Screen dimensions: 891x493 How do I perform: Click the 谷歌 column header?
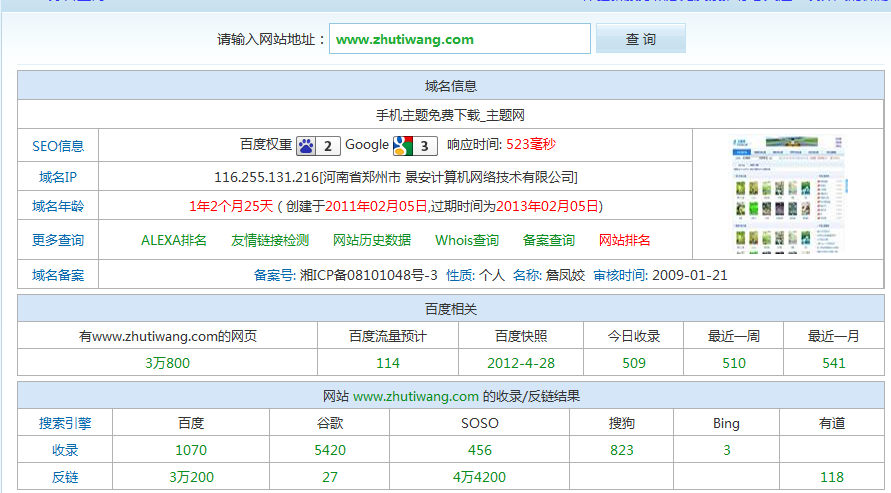pyautogui.click(x=330, y=423)
